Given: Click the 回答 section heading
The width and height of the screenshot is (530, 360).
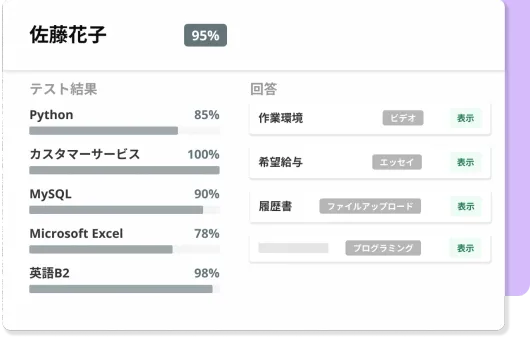Looking at the screenshot, I should pyautogui.click(x=264, y=89).
